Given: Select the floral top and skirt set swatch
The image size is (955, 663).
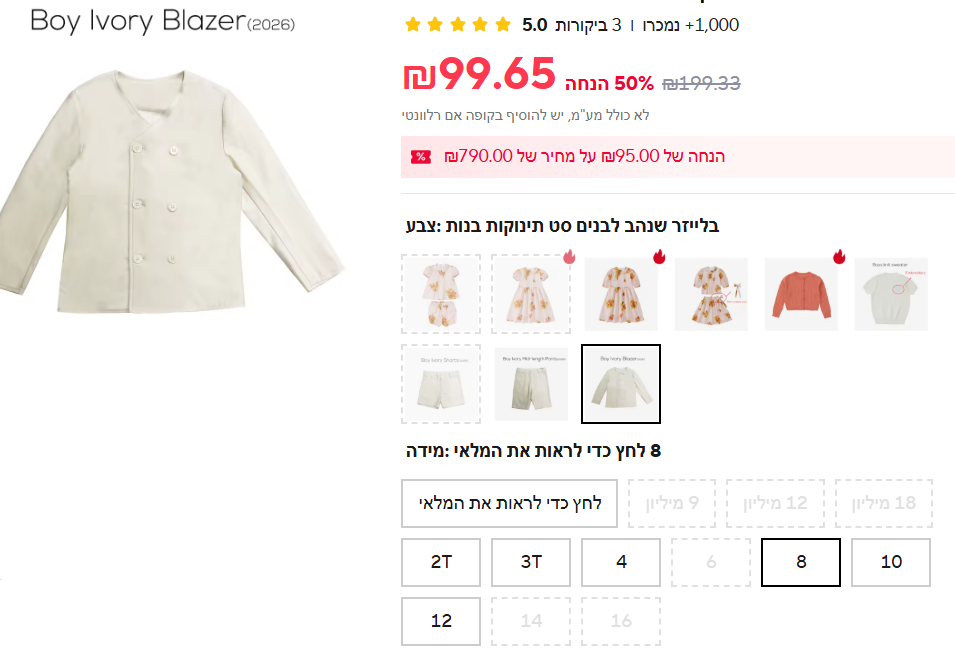Looking at the screenshot, I should pos(711,294).
